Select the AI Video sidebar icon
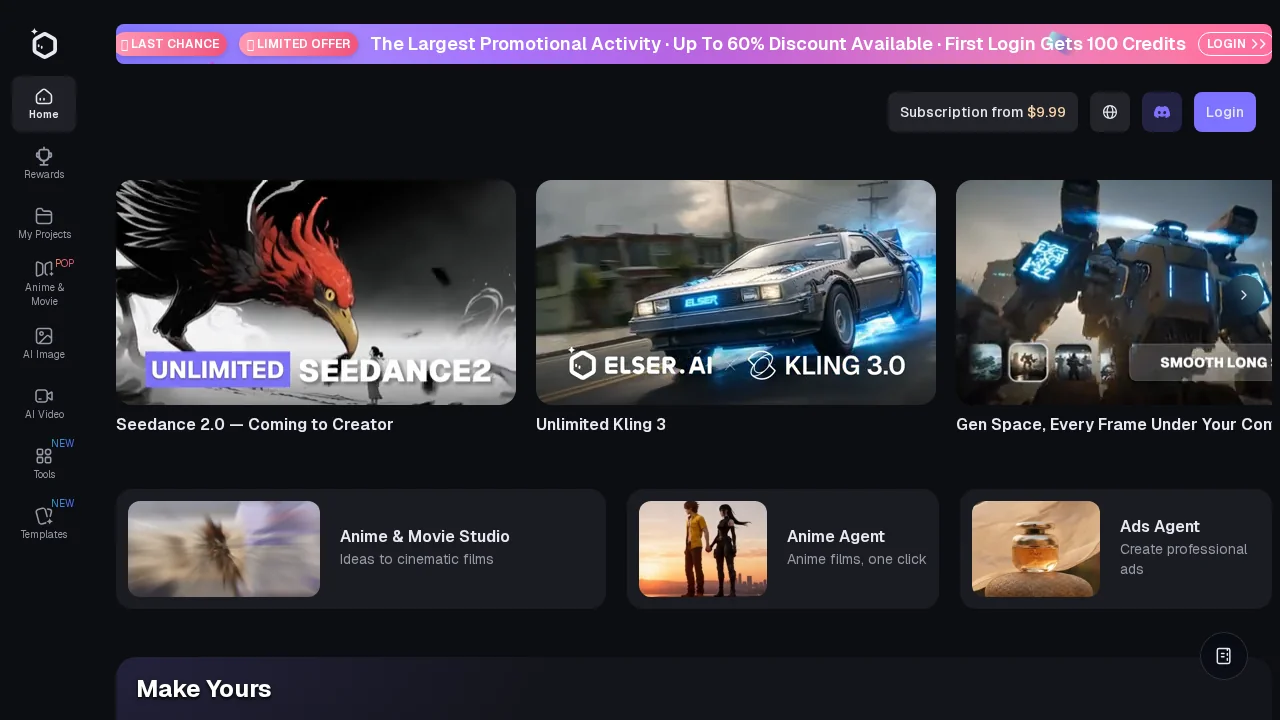 [44, 403]
